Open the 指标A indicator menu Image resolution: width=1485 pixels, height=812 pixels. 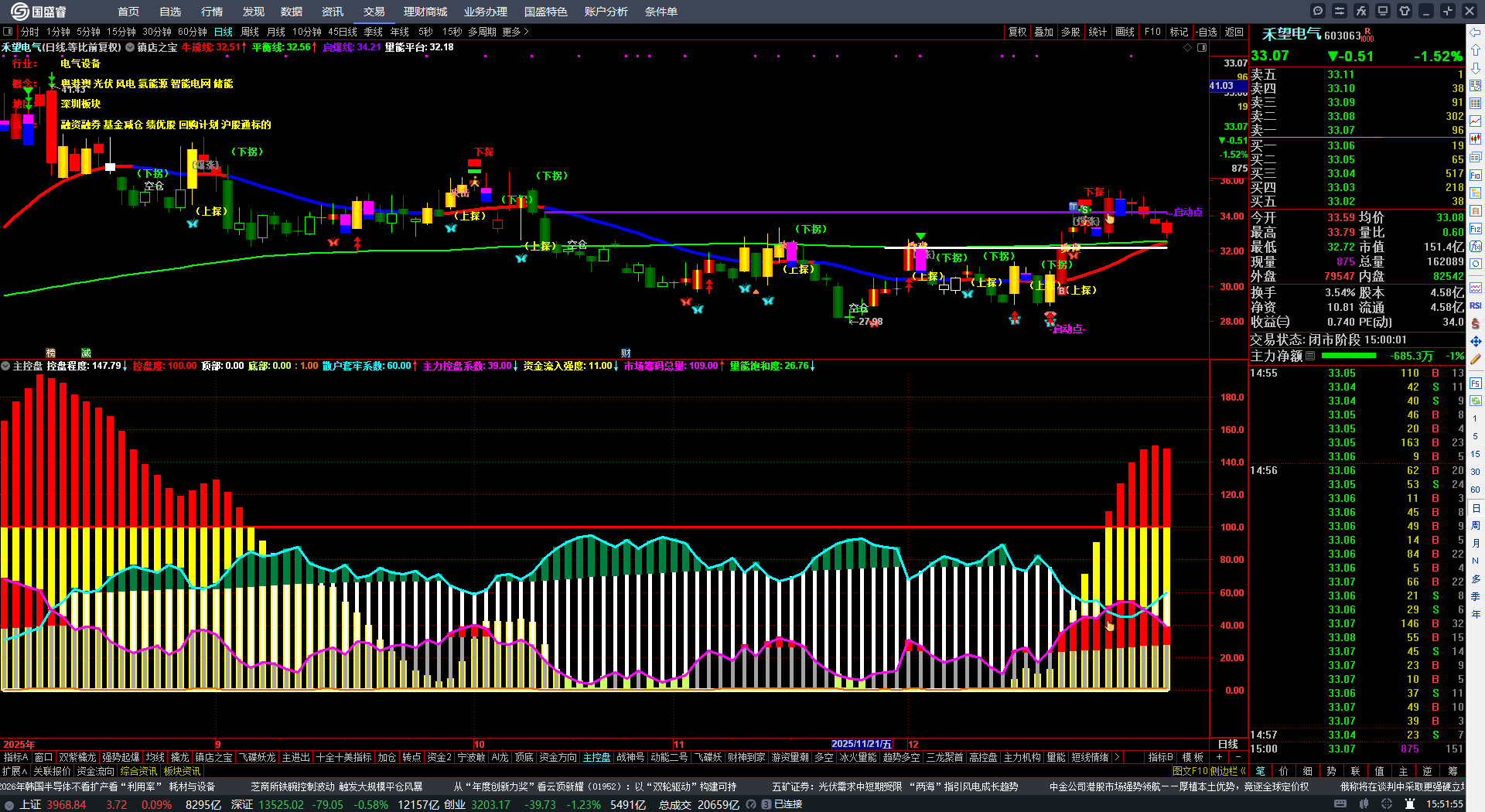coord(15,757)
